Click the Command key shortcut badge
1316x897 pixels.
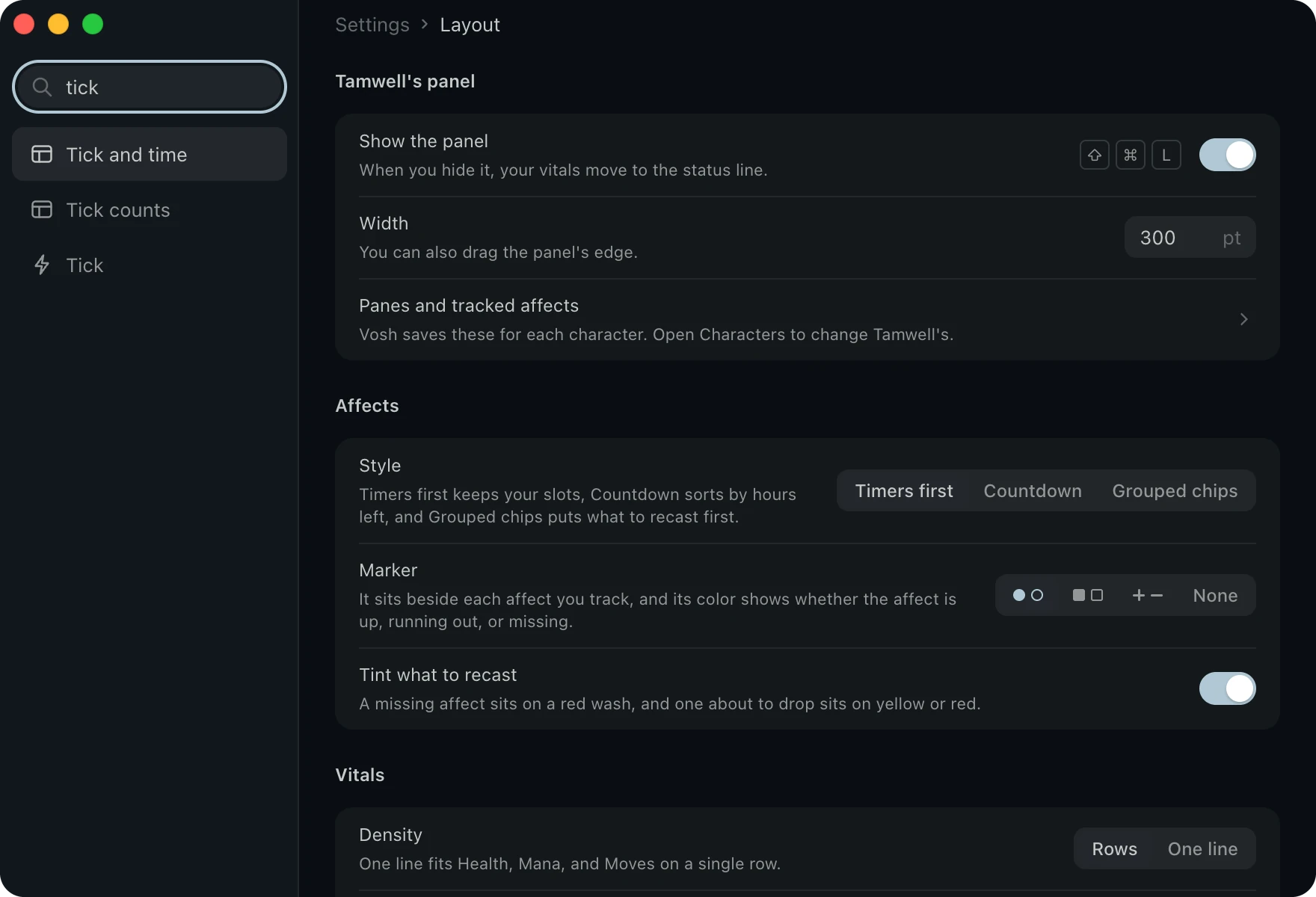pos(1131,155)
